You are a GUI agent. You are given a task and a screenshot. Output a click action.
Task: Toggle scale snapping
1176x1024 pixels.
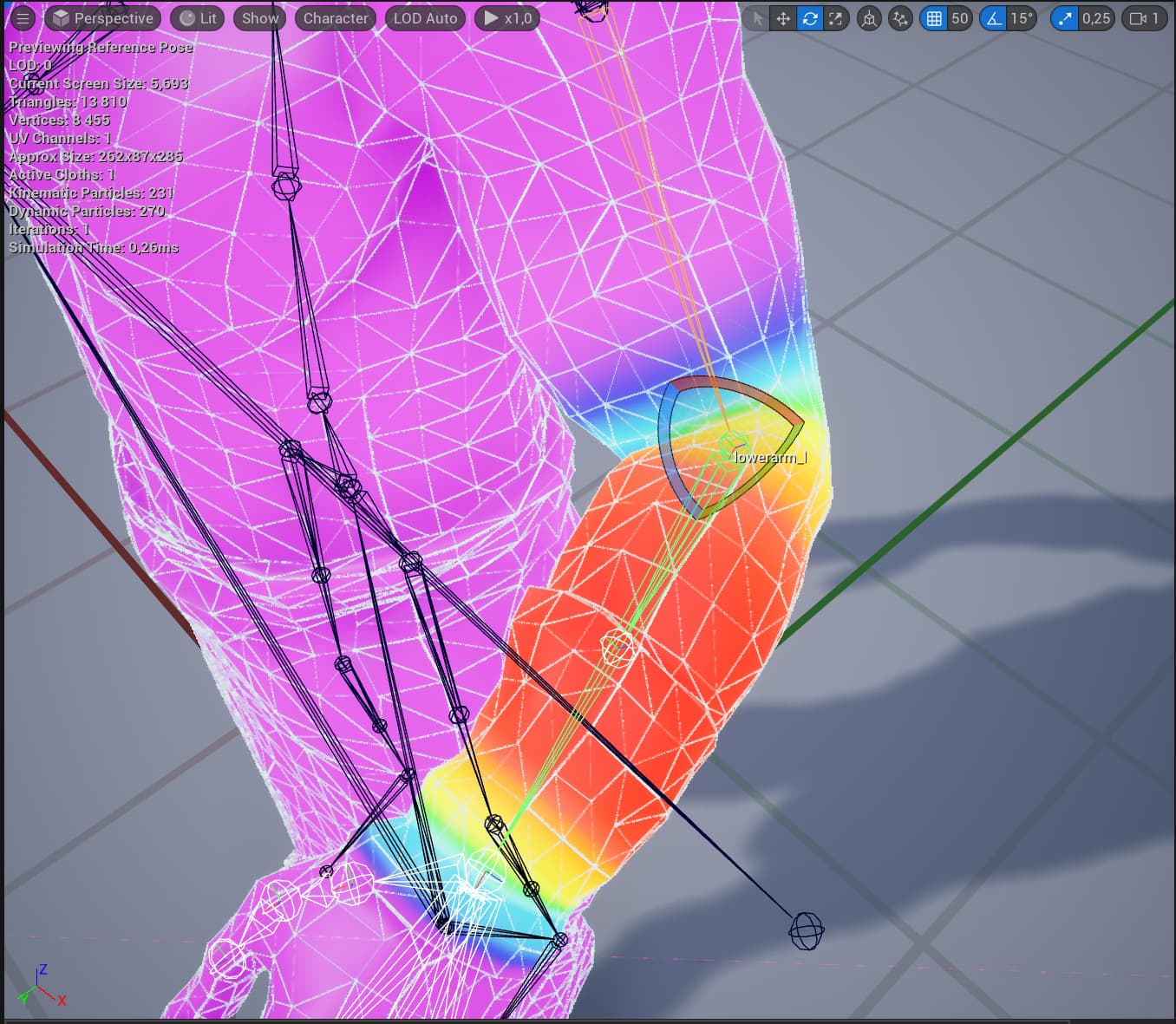[1065, 18]
